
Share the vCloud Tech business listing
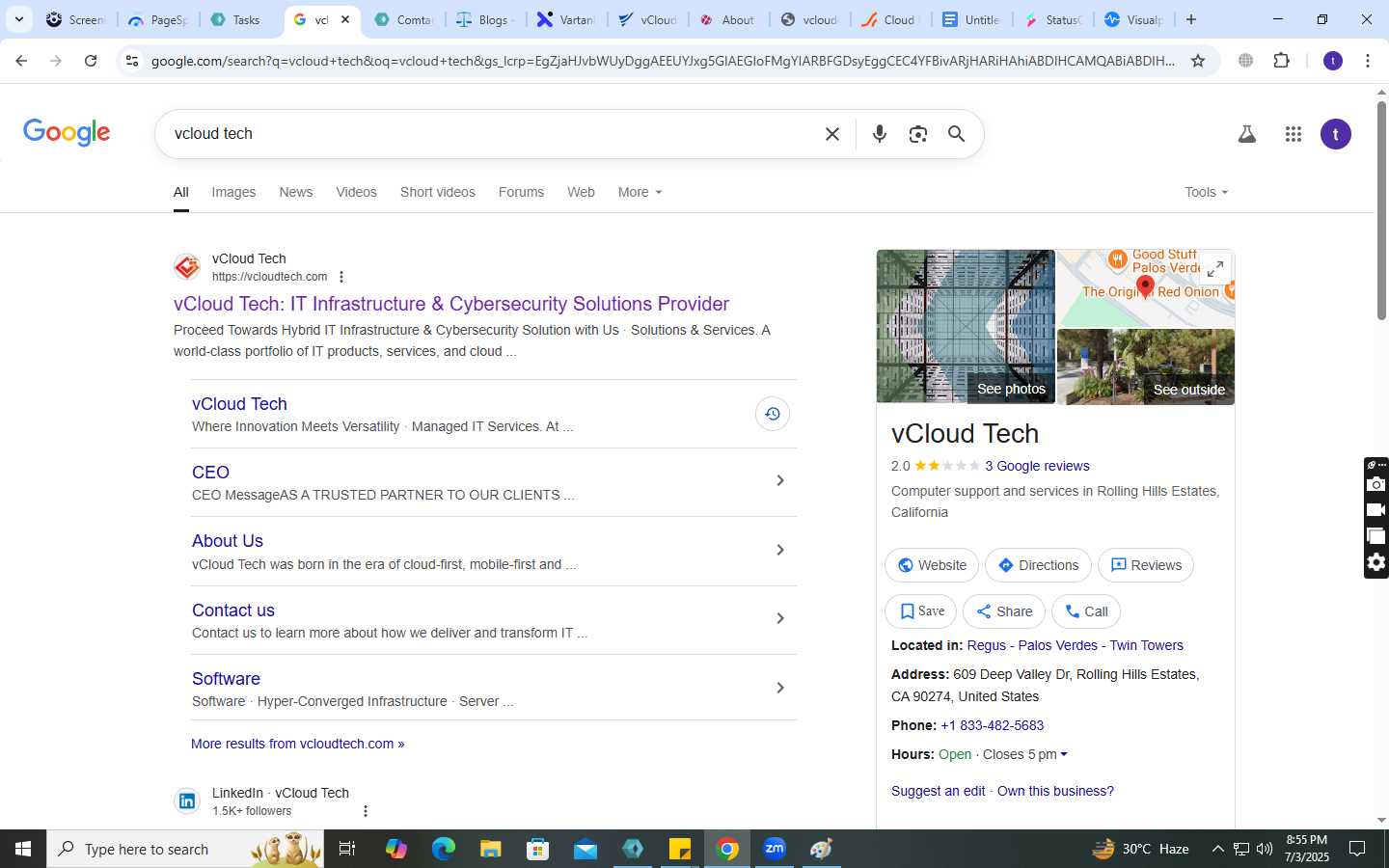[x=1004, y=611]
